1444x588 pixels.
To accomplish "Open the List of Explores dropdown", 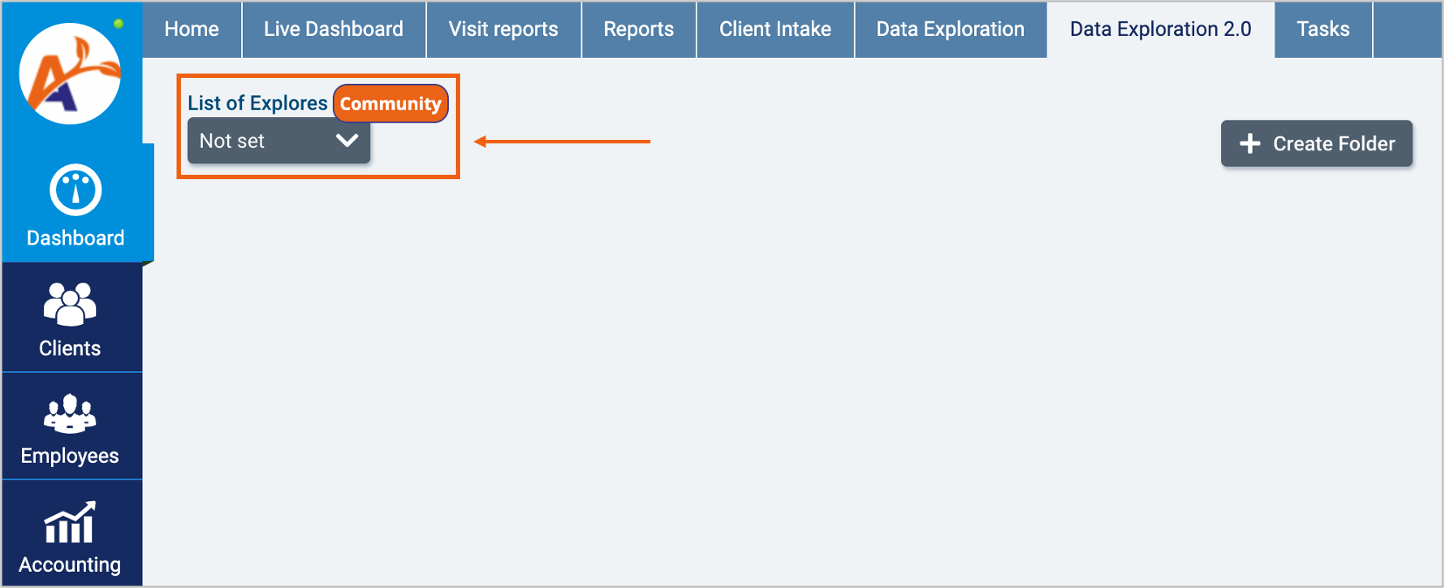I will [x=278, y=141].
